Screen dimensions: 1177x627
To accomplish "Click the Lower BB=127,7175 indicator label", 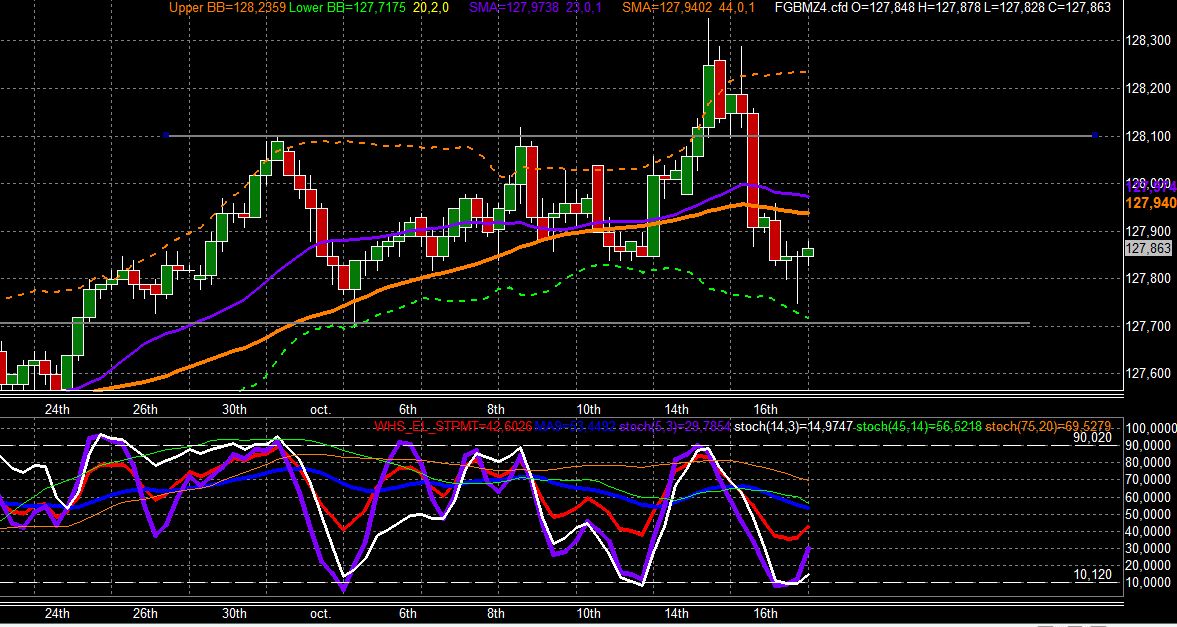I will (348, 8).
